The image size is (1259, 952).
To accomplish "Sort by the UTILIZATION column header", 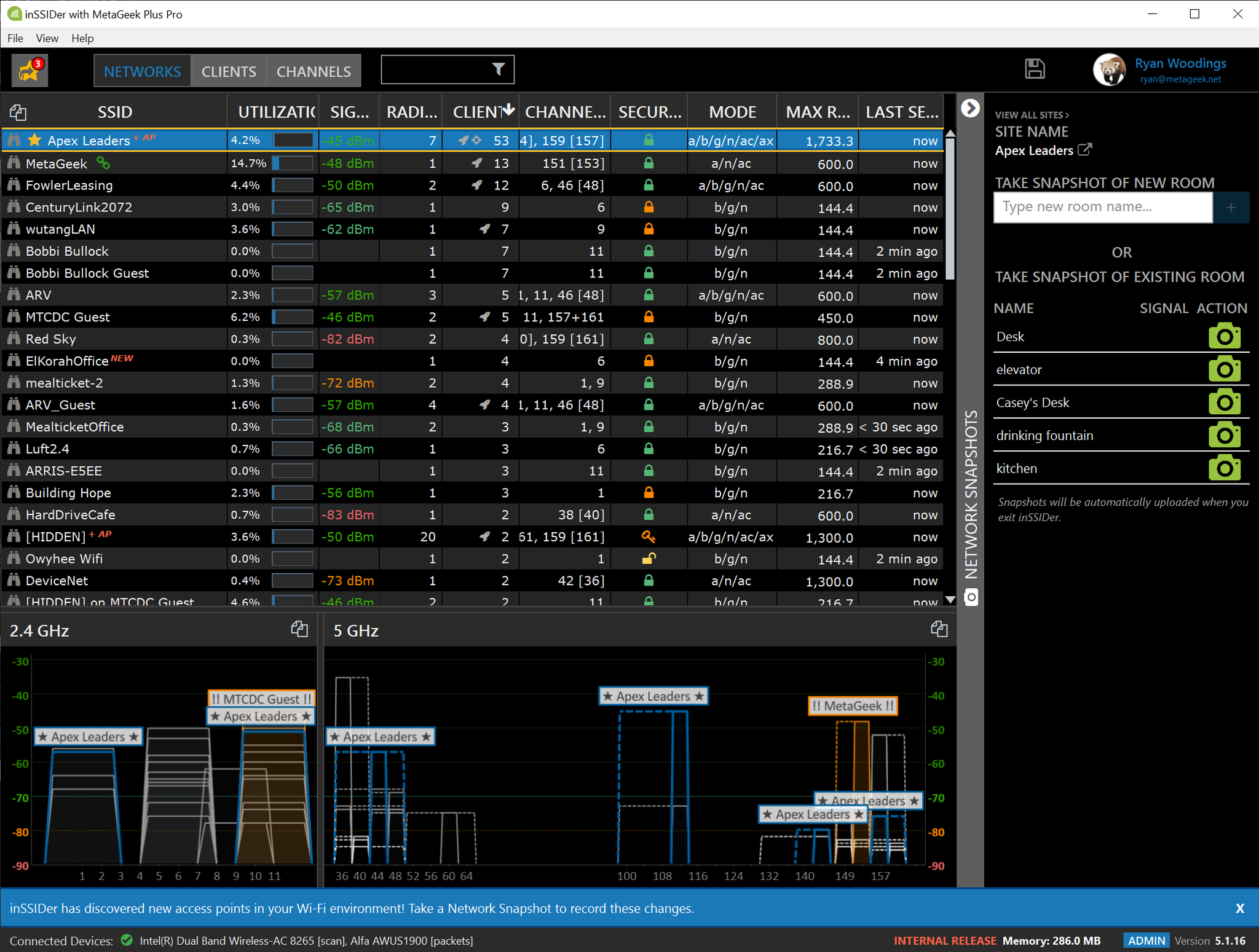I will pos(274,112).
